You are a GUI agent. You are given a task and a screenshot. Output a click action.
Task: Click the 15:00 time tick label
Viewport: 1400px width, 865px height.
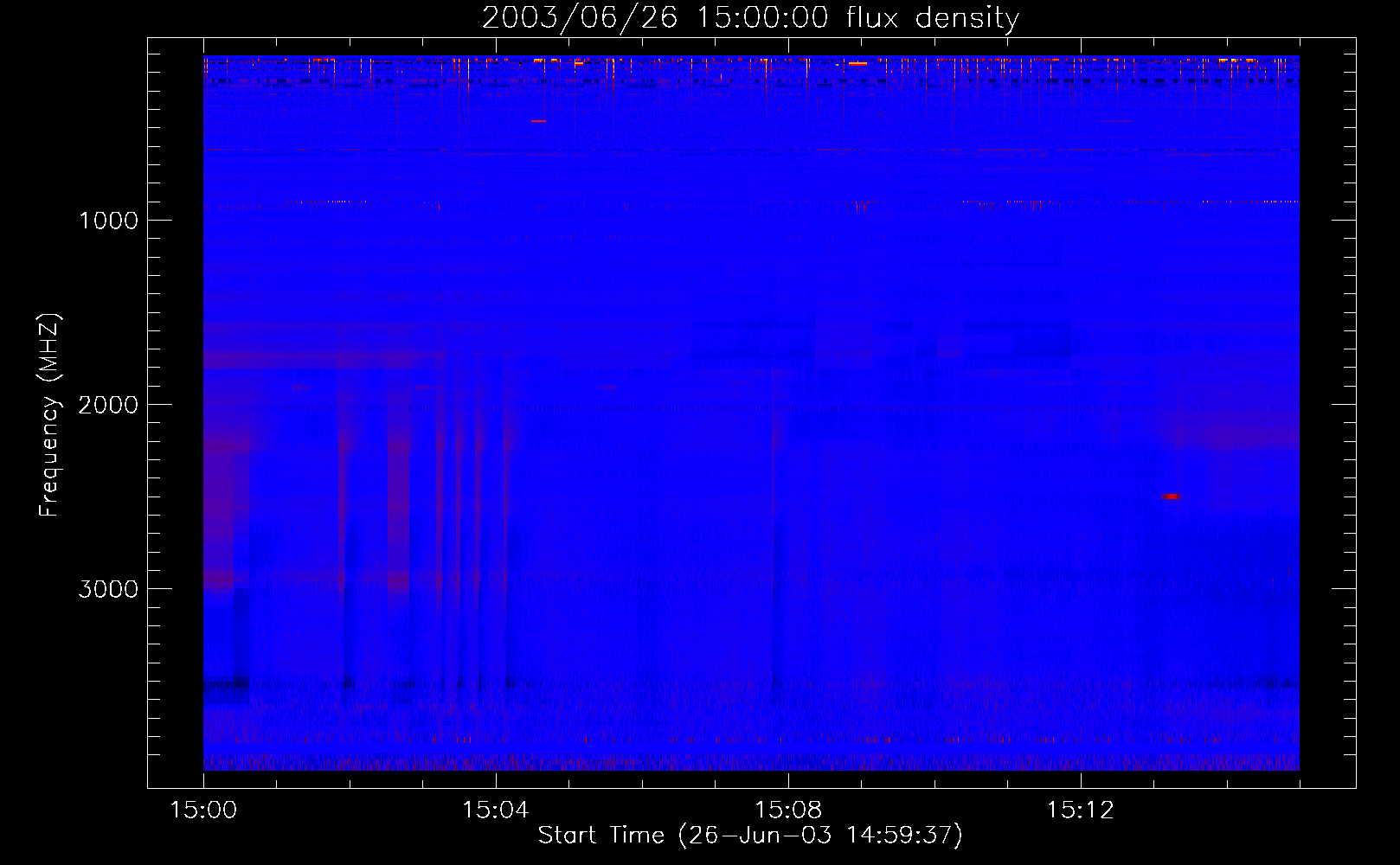pos(203,811)
